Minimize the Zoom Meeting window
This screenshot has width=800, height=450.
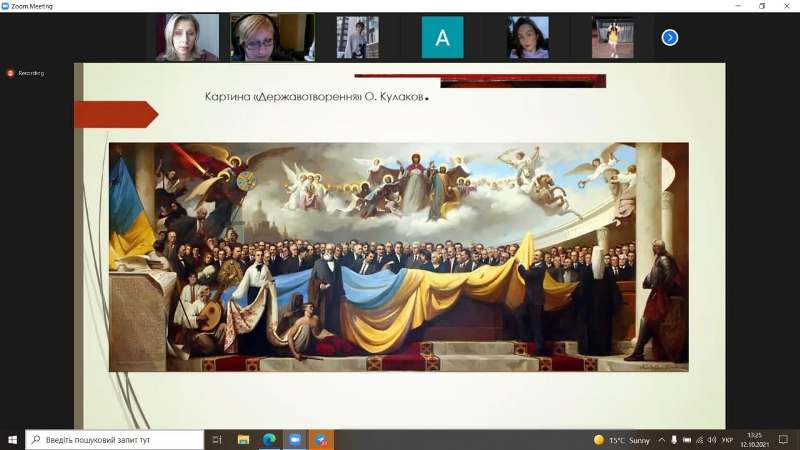738,6
